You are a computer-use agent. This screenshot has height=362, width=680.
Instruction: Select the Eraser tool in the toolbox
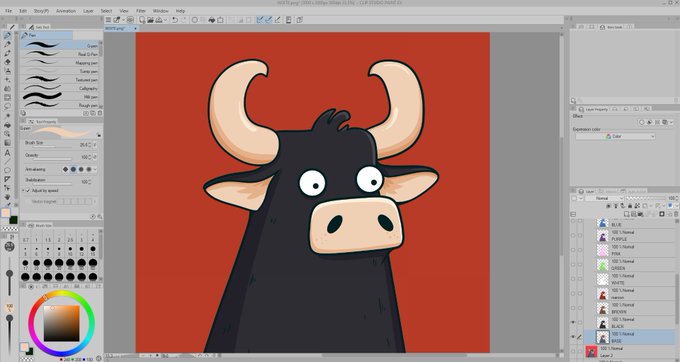7,62
